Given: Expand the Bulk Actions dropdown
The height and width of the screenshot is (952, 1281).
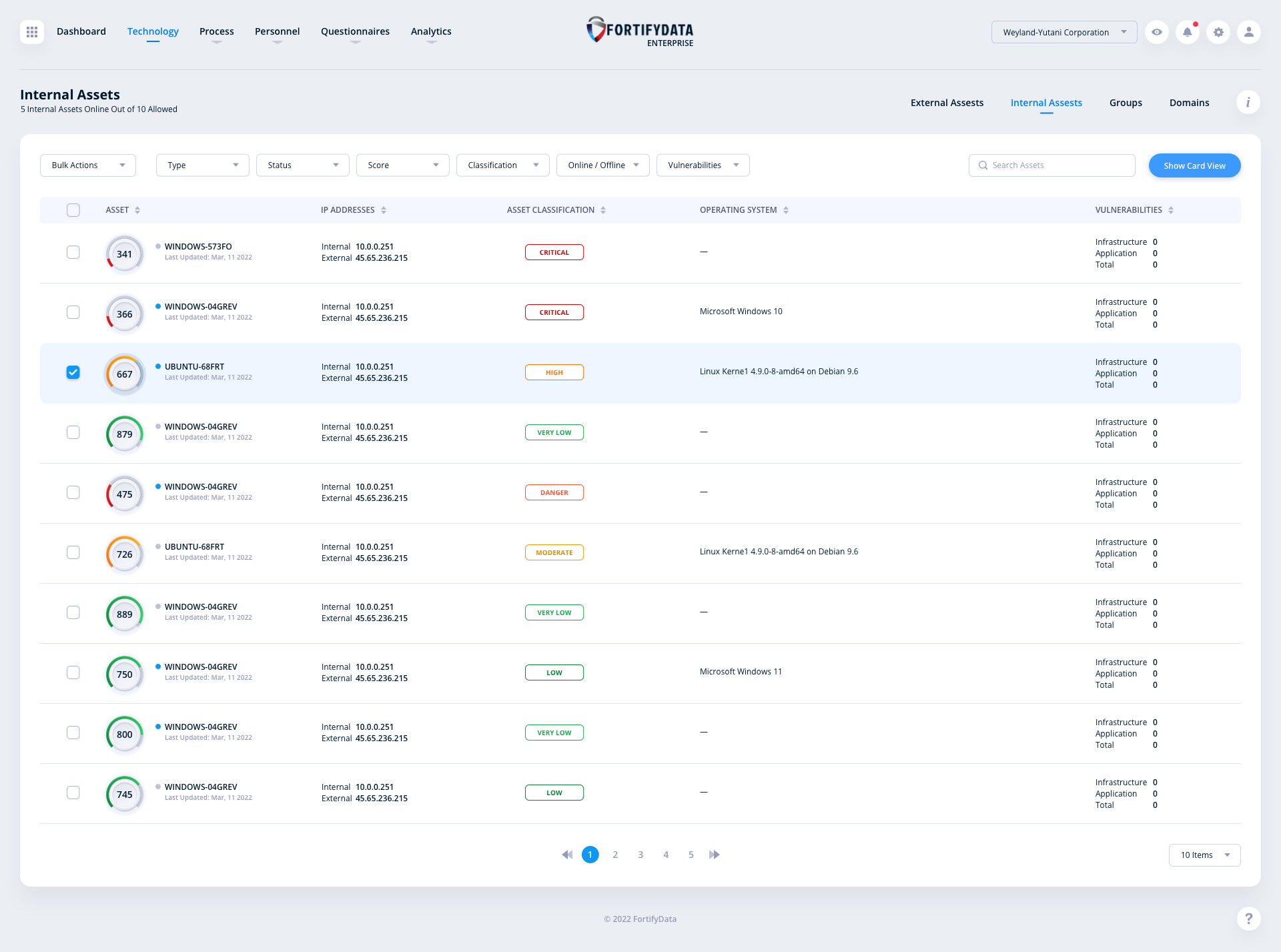Looking at the screenshot, I should tap(88, 165).
